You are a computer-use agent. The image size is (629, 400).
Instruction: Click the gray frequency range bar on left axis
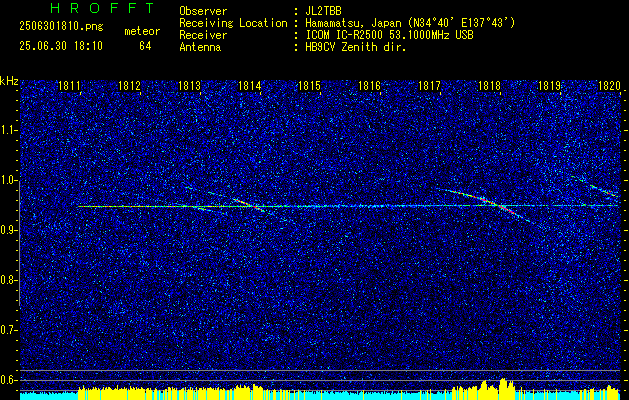coord(19,243)
